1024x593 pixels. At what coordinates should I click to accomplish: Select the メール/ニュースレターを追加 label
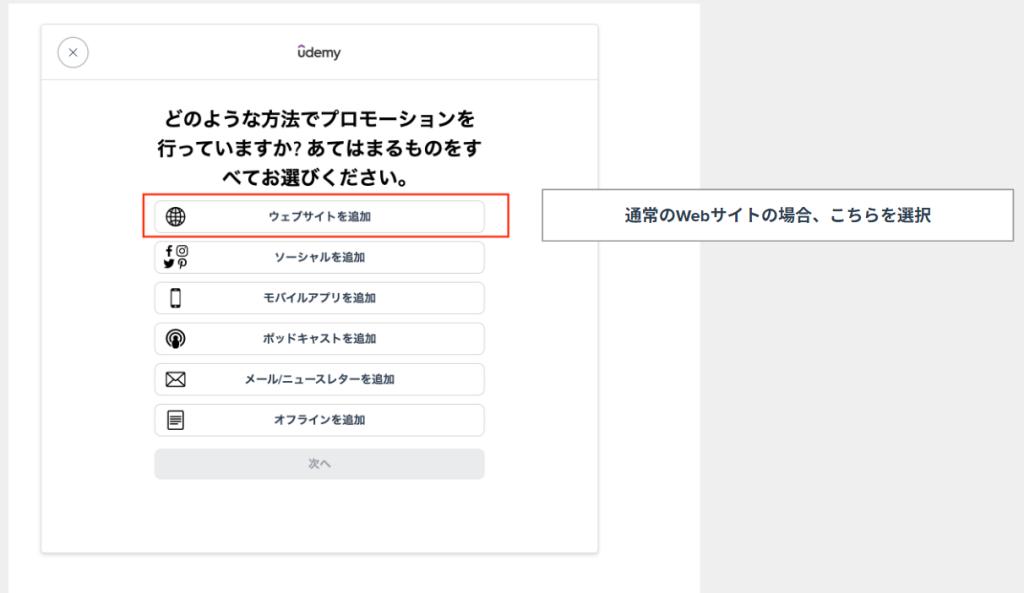click(319, 380)
